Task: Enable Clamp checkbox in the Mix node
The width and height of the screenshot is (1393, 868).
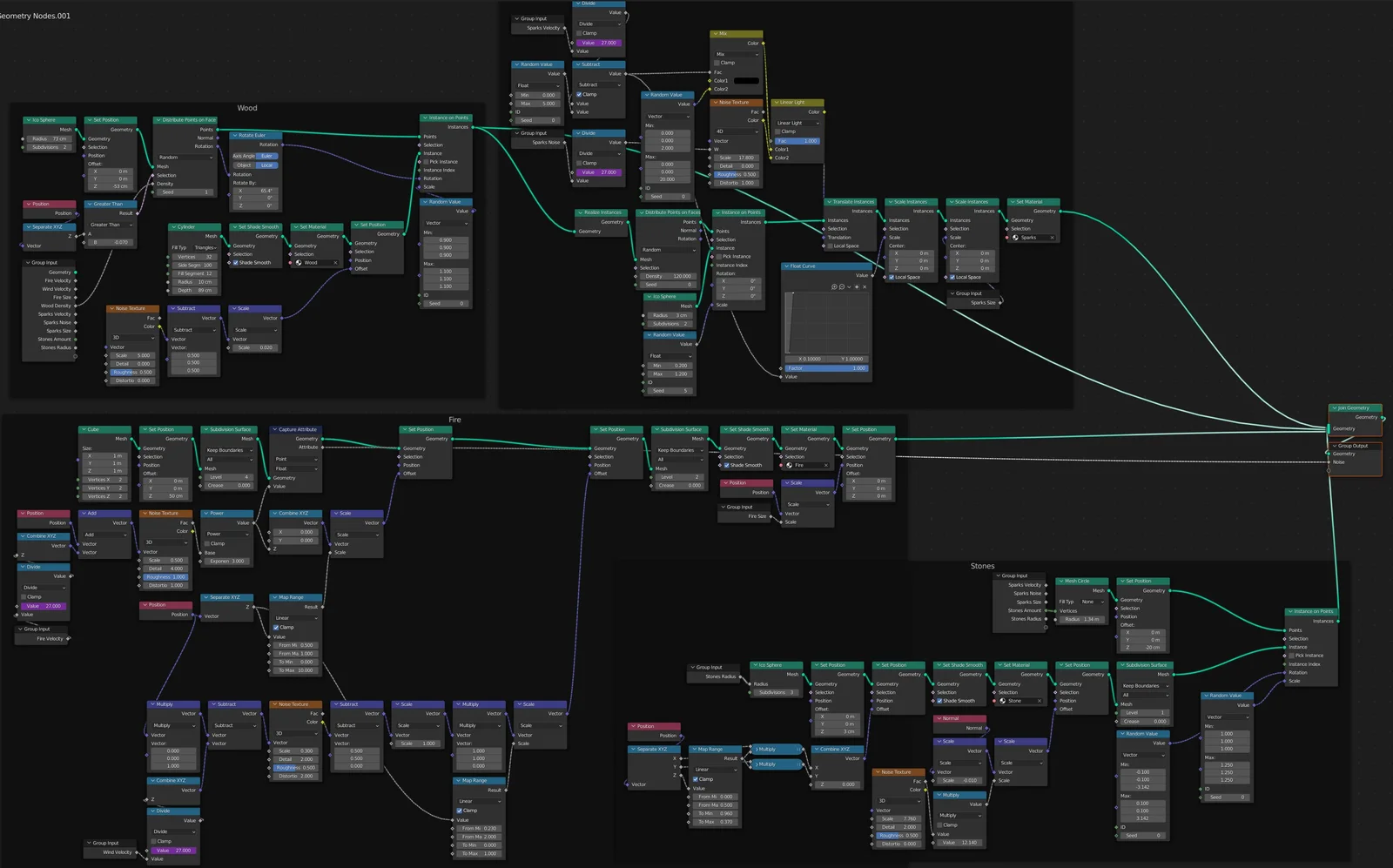Action: (717, 63)
